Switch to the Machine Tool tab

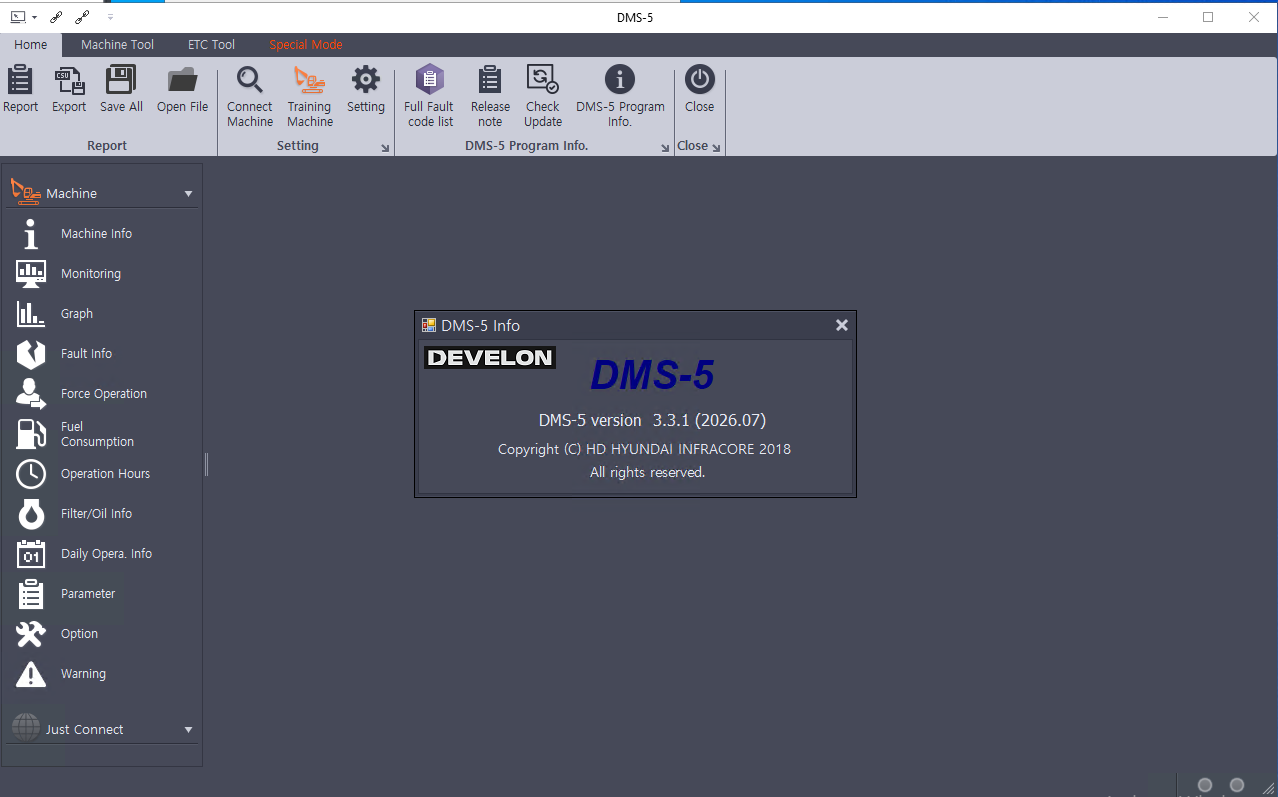(118, 45)
